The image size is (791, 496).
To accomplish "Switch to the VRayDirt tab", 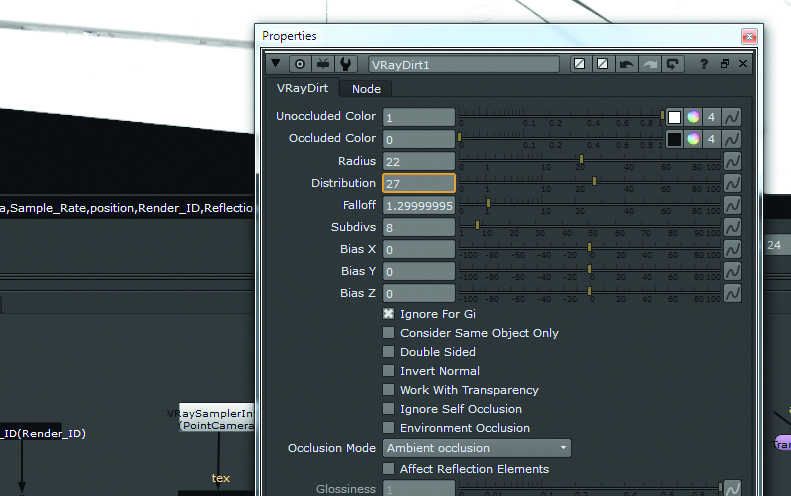I will point(302,88).
